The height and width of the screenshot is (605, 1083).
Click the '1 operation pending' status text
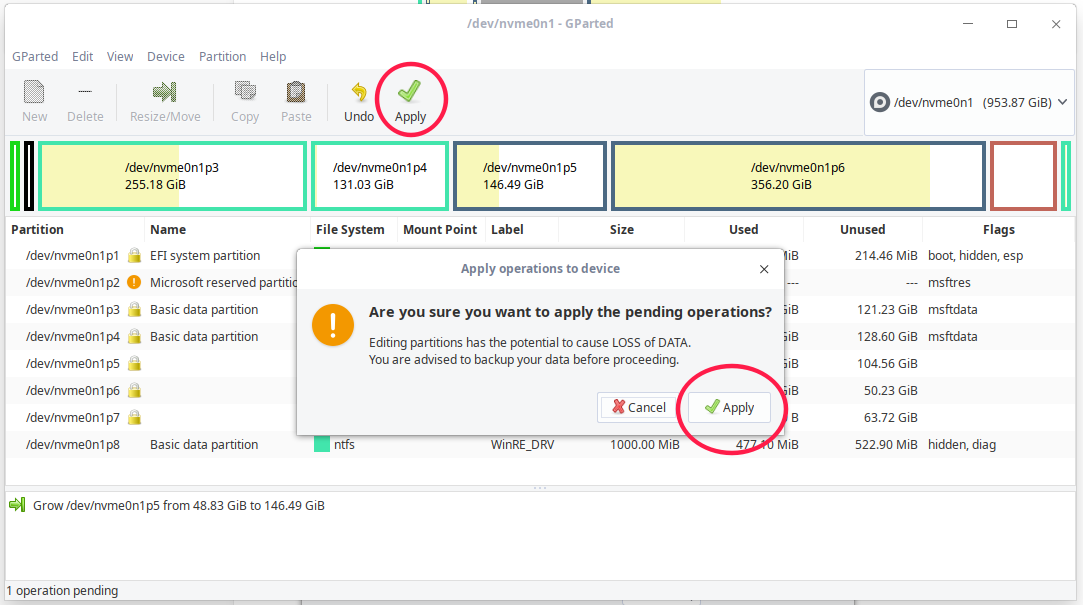click(x=62, y=590)
